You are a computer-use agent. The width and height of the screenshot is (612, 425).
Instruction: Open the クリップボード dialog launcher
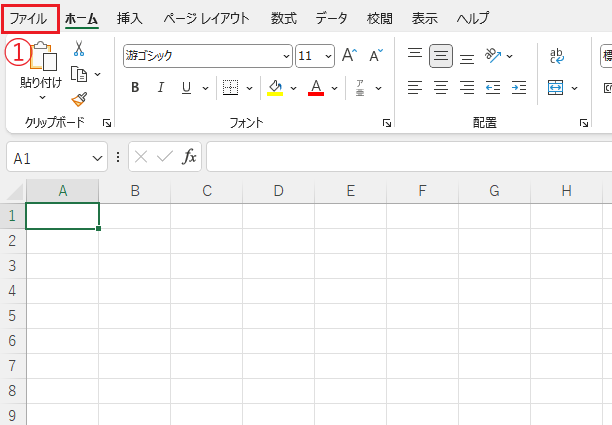(107, 123)
